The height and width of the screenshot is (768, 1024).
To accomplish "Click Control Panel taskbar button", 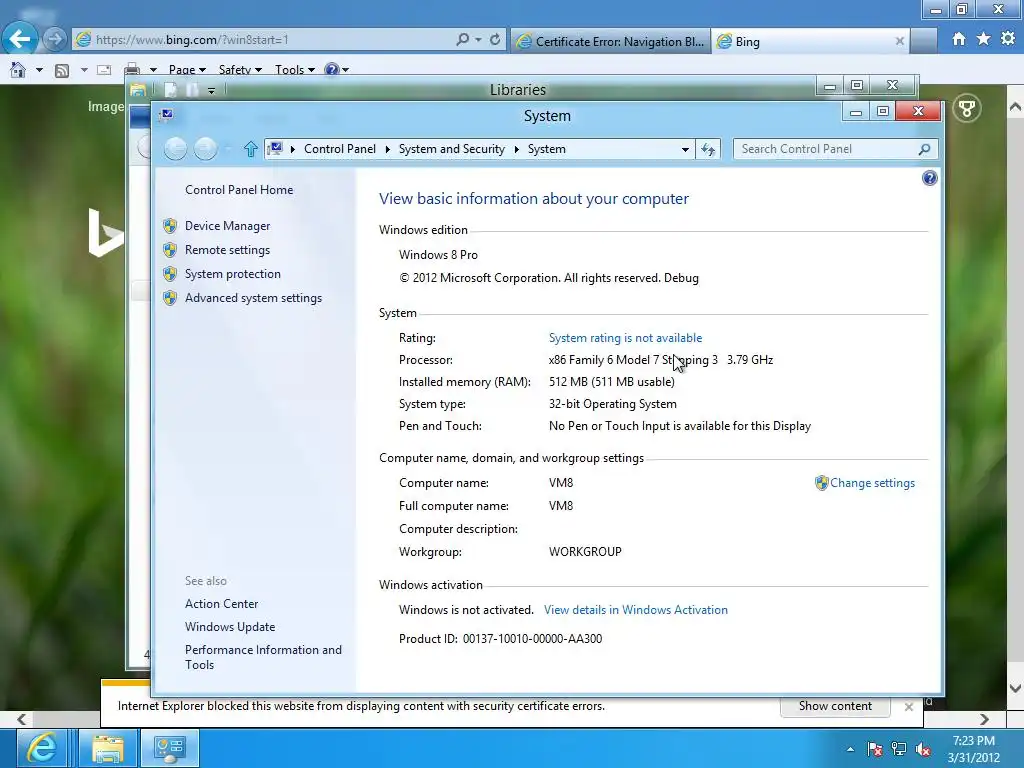I will [170, 748].
